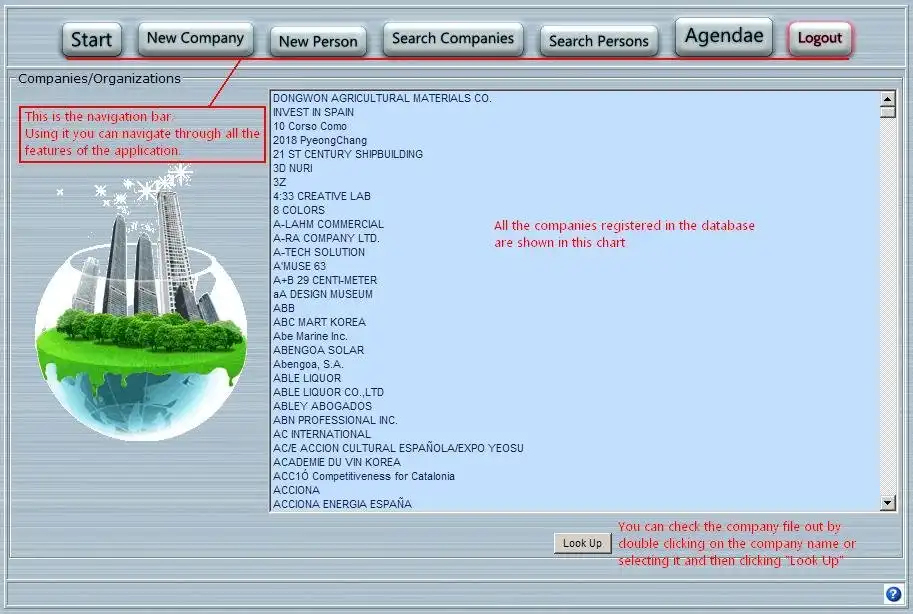Open the blue help question mark icon
This screenshot has height=614, width=913.
(893, 594)
